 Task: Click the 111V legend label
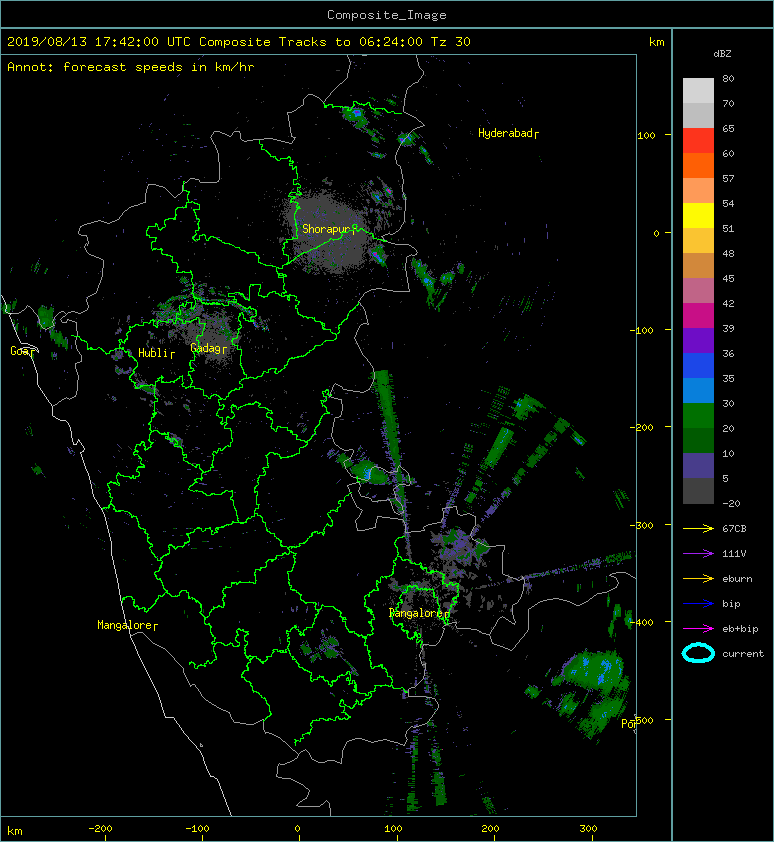click(x=734, y=554)
